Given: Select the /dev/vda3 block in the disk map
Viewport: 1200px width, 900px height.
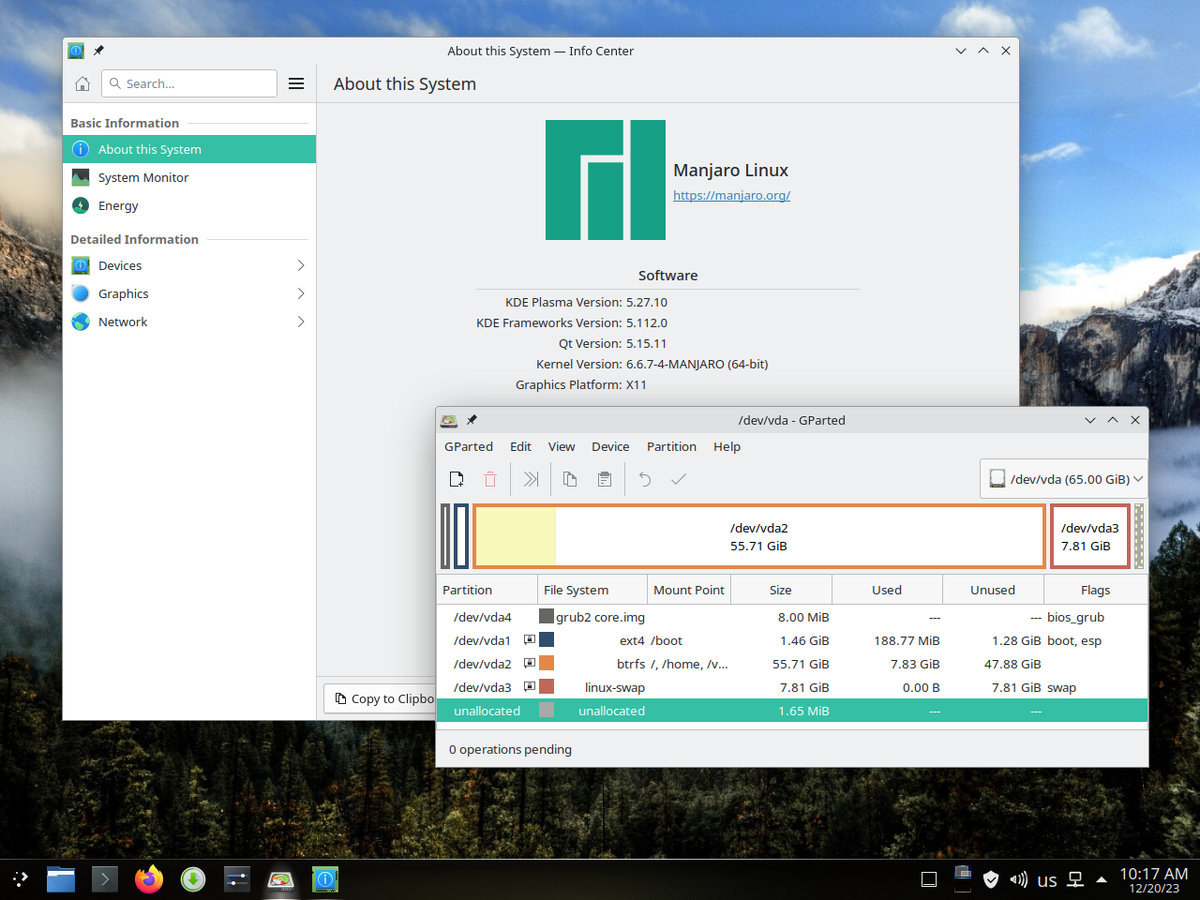Looking at the screenshot, I should click(1090, 536).
